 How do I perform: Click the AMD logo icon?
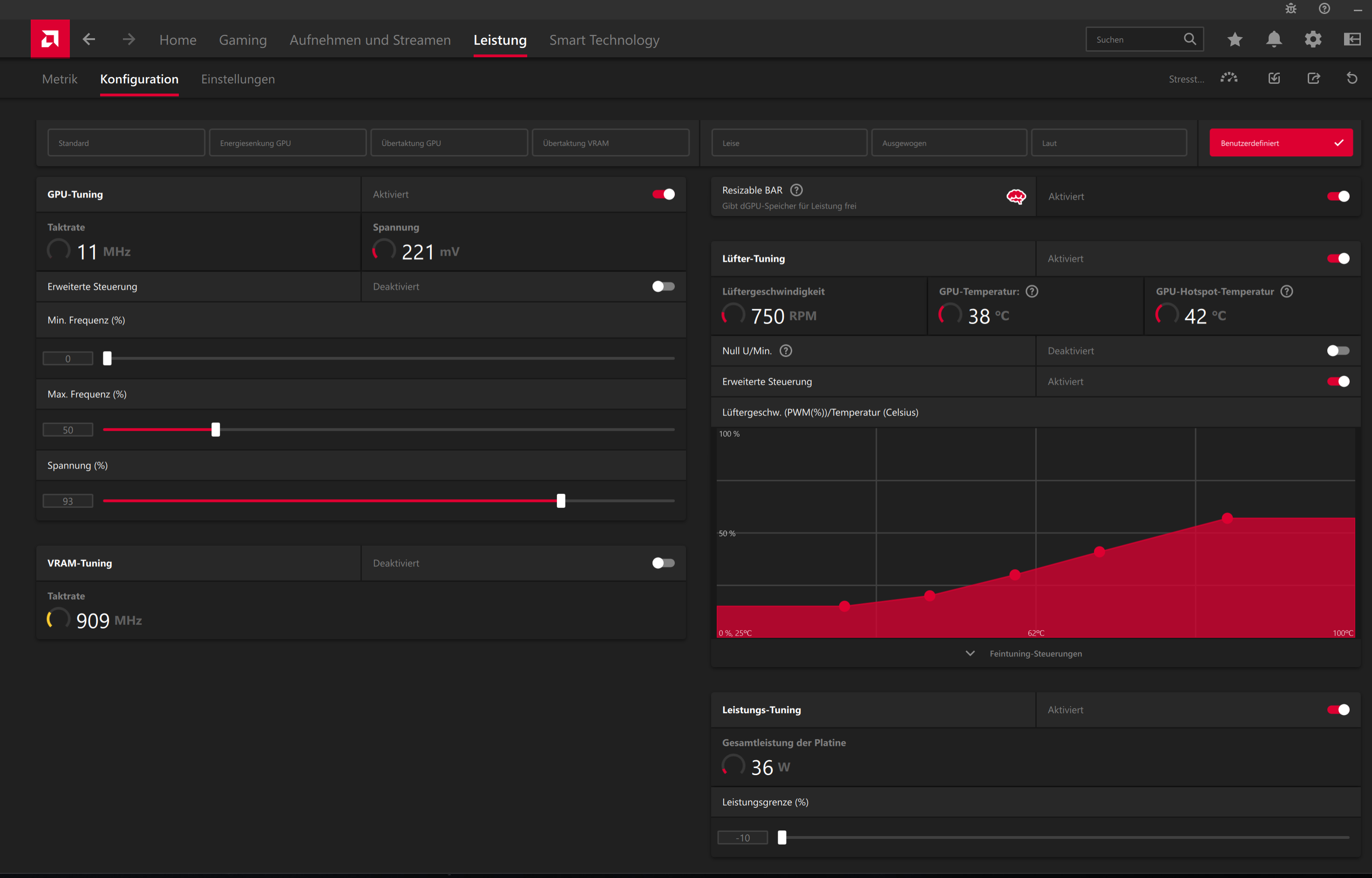point(50,39)
